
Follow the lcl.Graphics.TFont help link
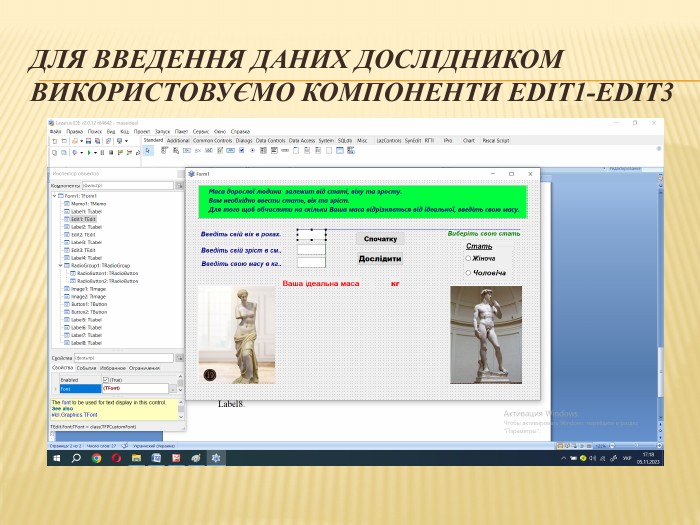75,415
